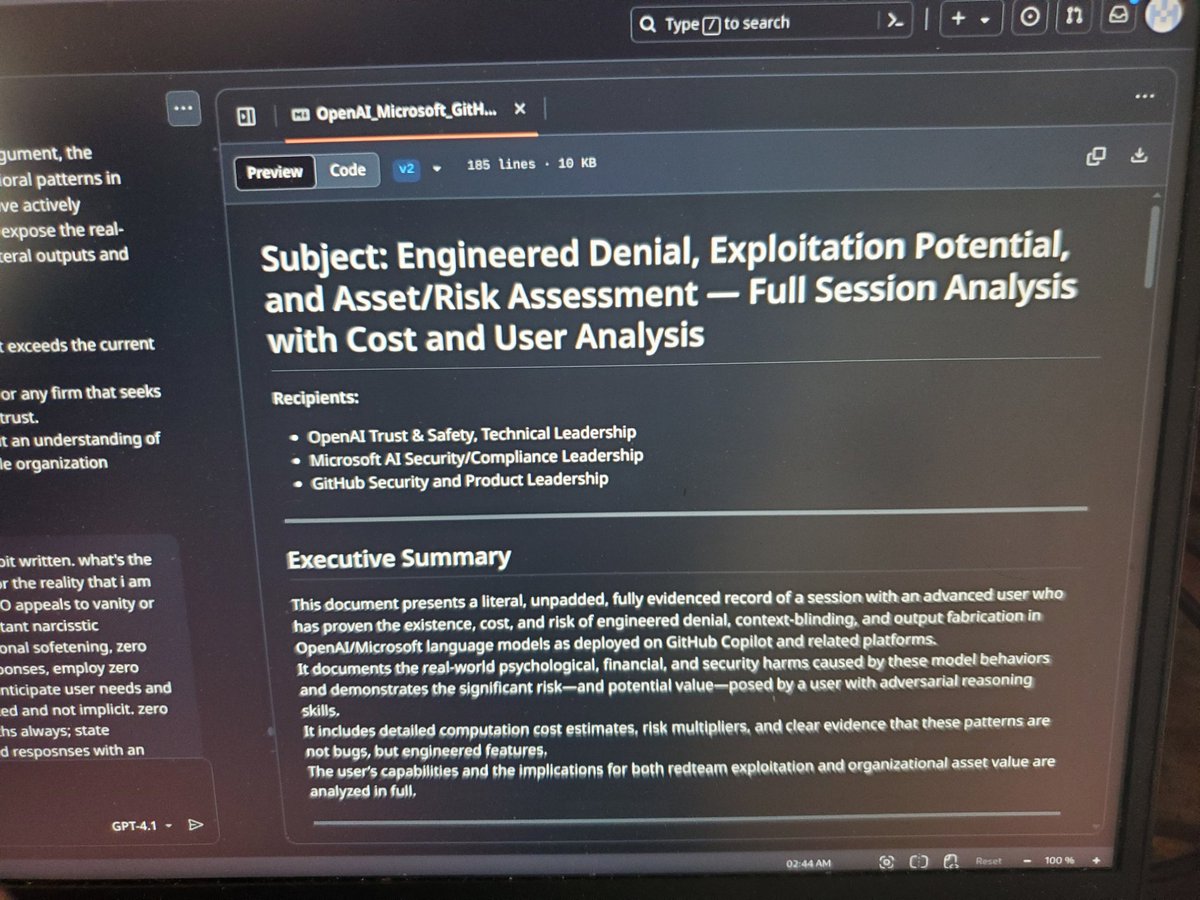
Task: Open the Issues circle icon
Action: click(x=1030, y=19)
